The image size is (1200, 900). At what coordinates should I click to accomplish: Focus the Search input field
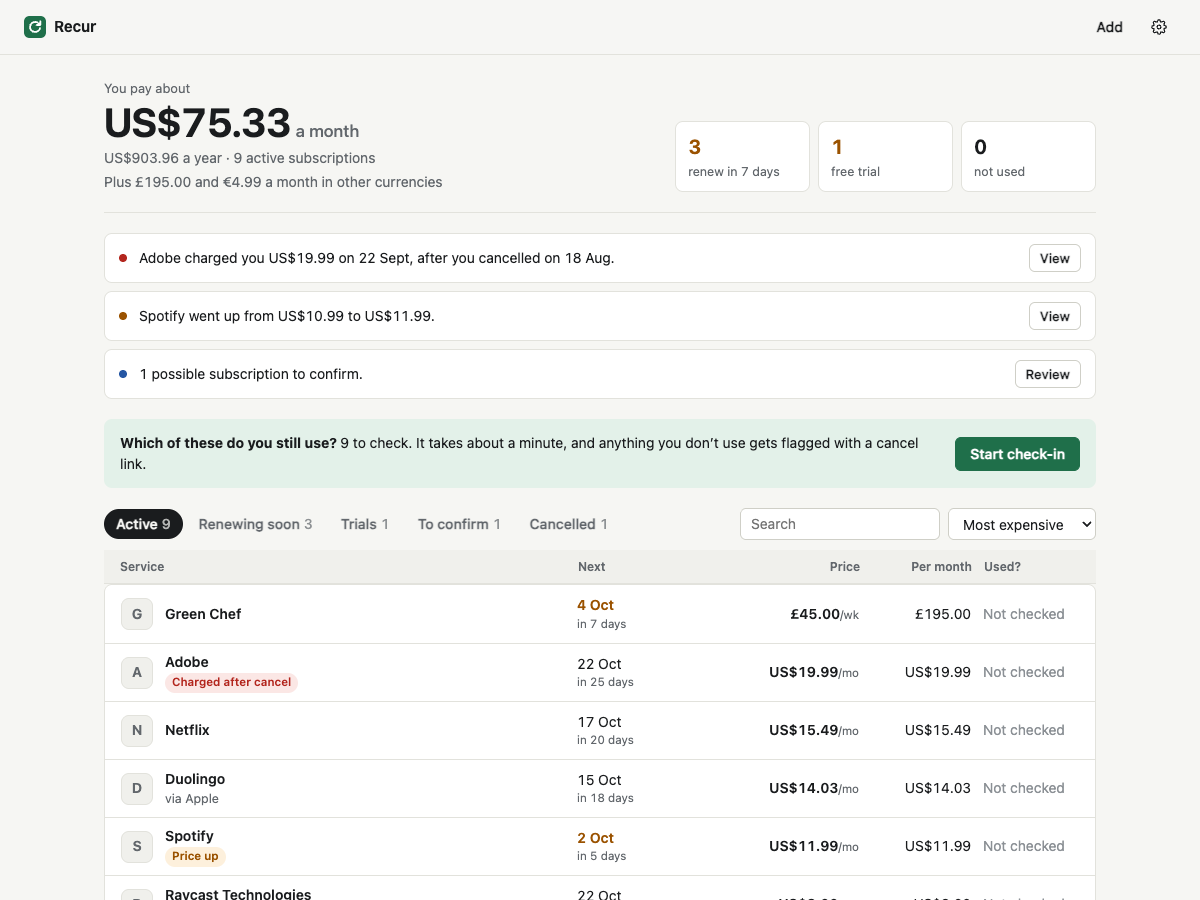[840, 524]
